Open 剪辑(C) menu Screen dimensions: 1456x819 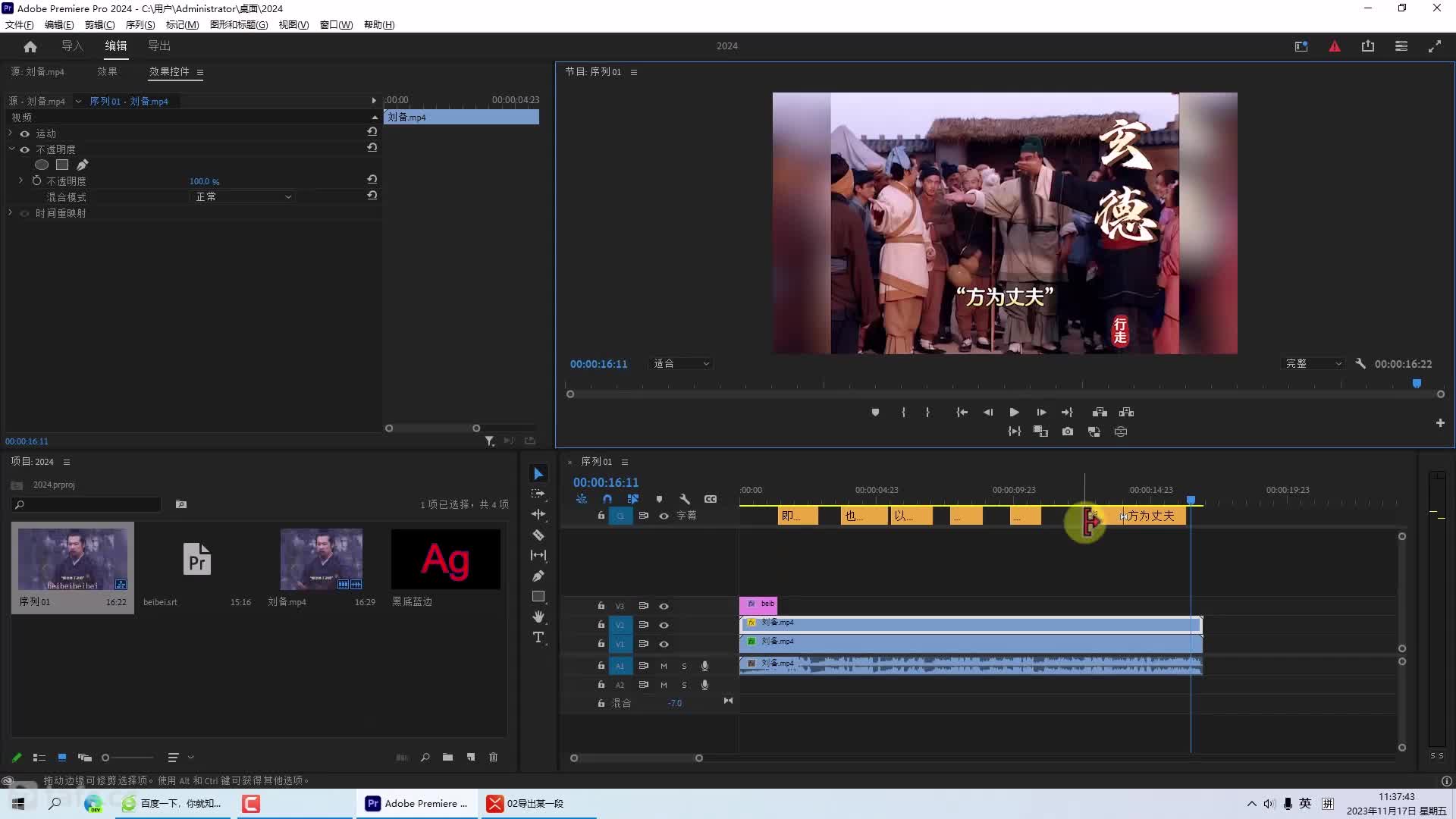coord(99,25)
